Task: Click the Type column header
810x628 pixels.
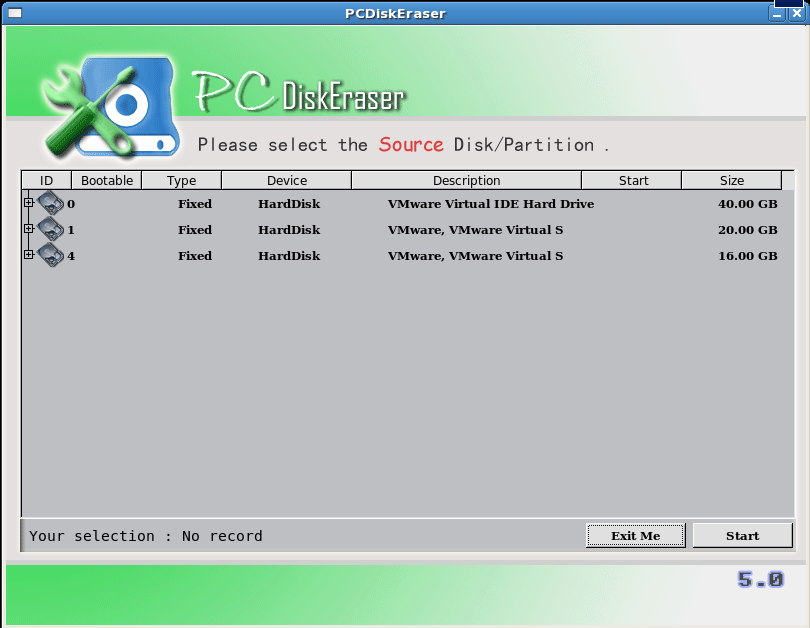Action: tap(181, 180)
